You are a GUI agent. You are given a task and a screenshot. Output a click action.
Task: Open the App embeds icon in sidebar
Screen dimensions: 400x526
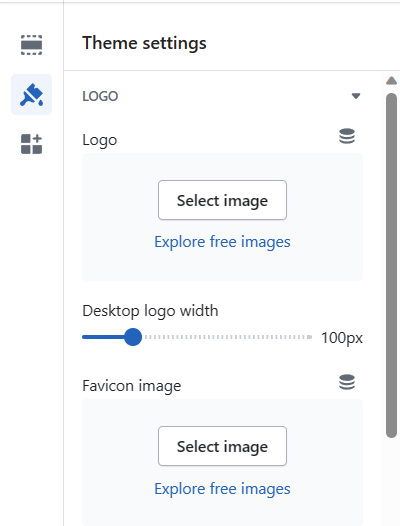click(32, 144)
